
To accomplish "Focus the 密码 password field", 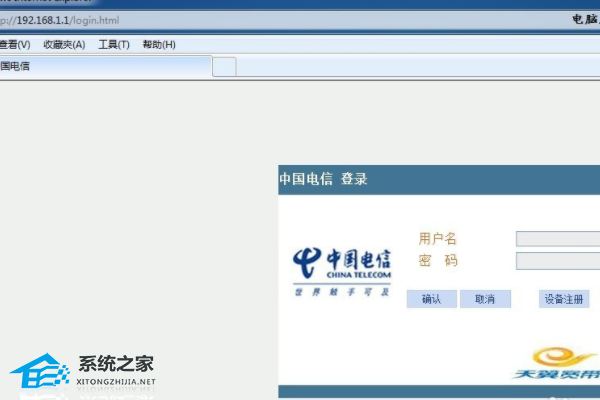I will point(558,261).
